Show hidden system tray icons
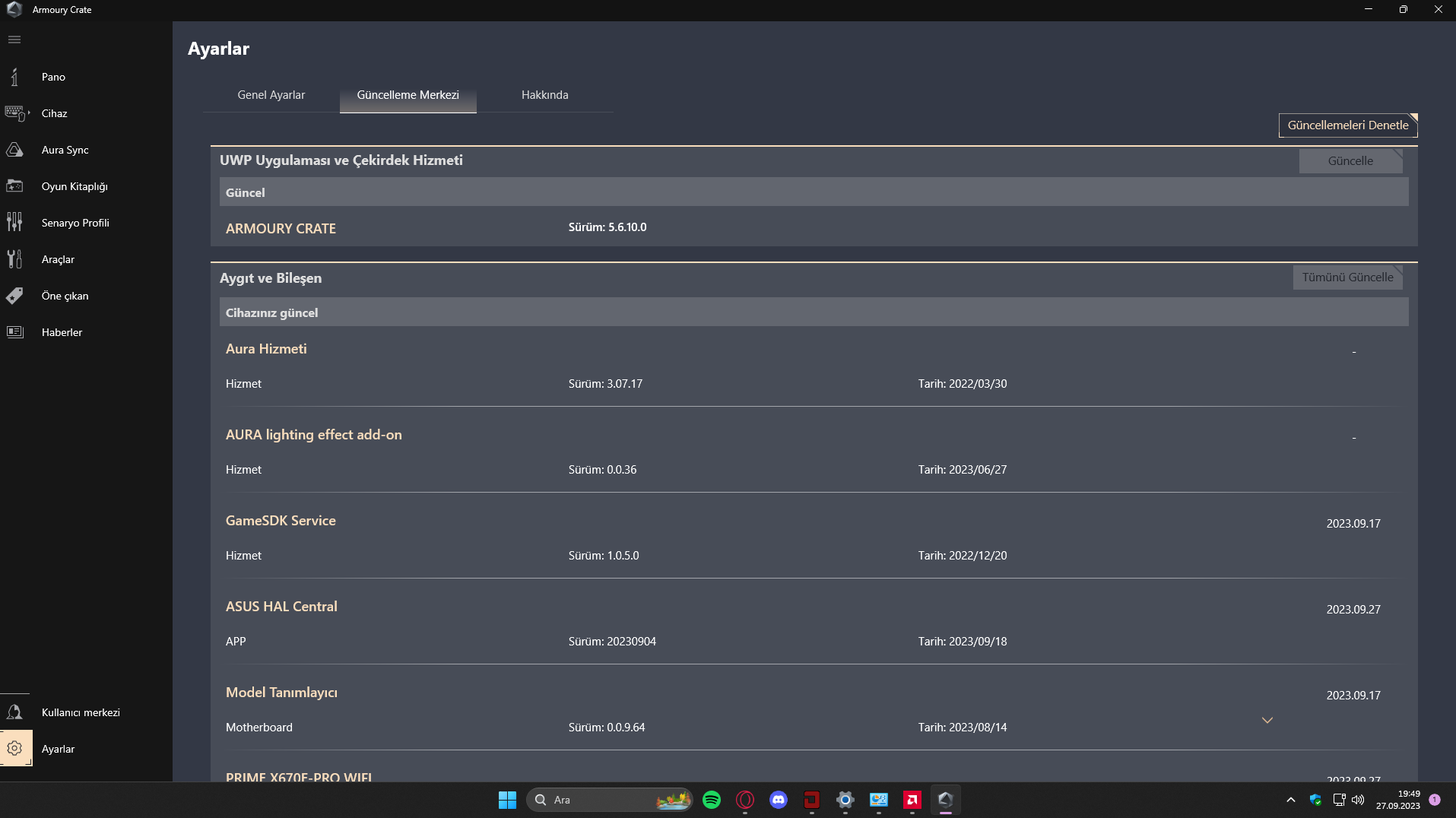This screenshot has height=818, width=1456. (x=1291, y=800)
